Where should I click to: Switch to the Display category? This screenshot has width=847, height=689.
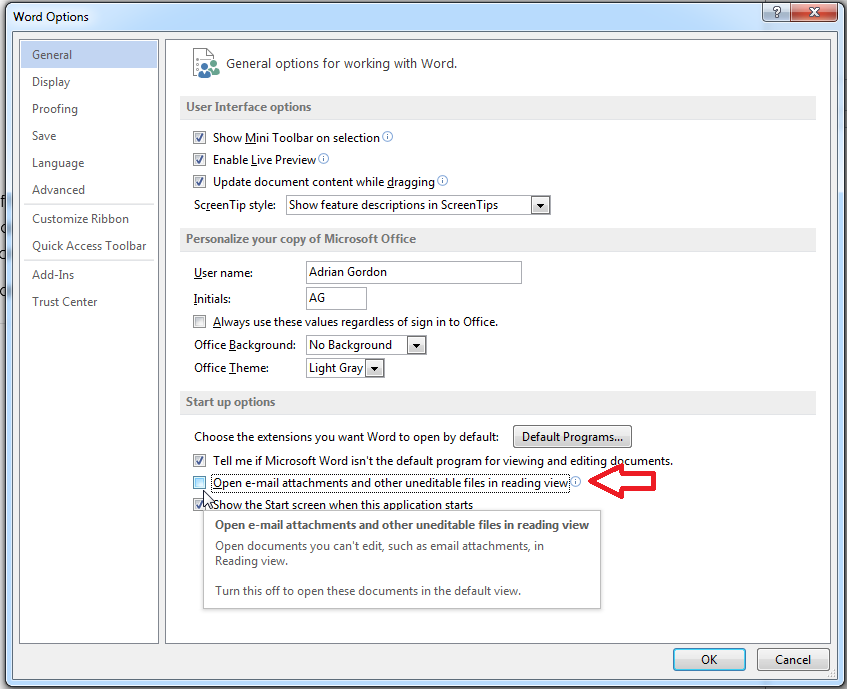click(x=89, y=82)
